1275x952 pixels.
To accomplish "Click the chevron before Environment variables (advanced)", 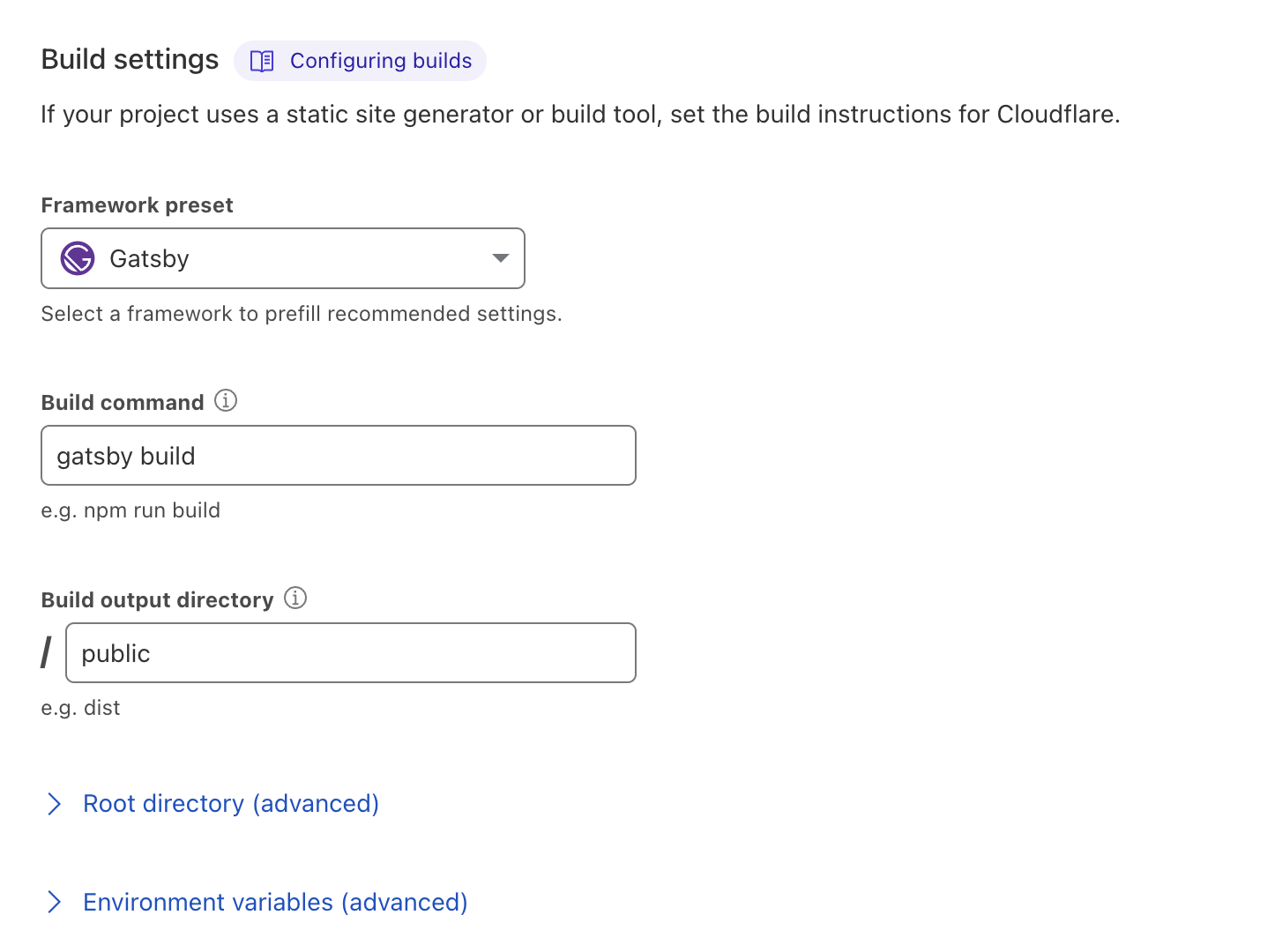I will point(55,902).
